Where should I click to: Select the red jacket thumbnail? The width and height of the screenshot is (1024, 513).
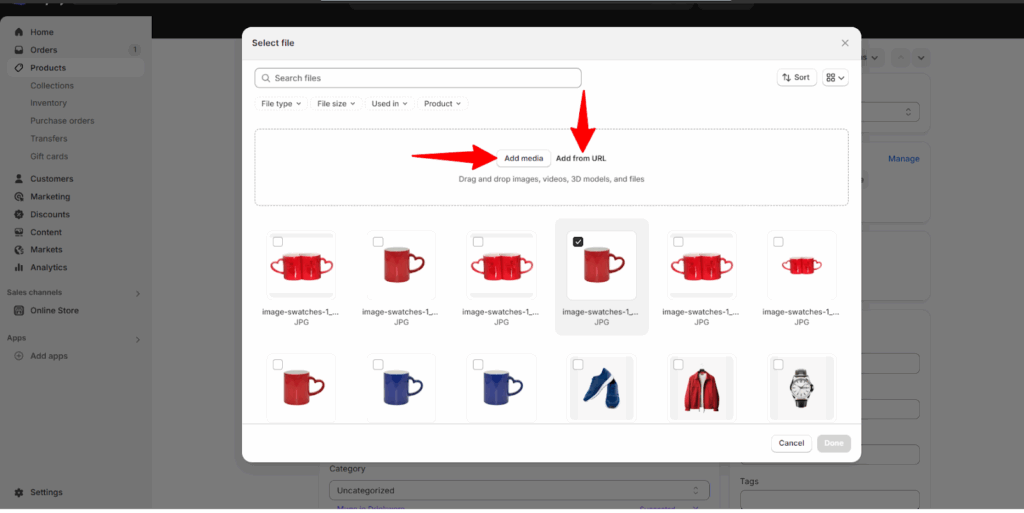tap(702, 388)
